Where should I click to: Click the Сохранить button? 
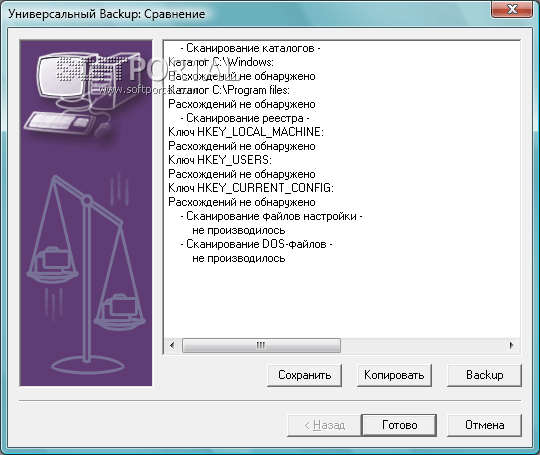coord(304,375)
